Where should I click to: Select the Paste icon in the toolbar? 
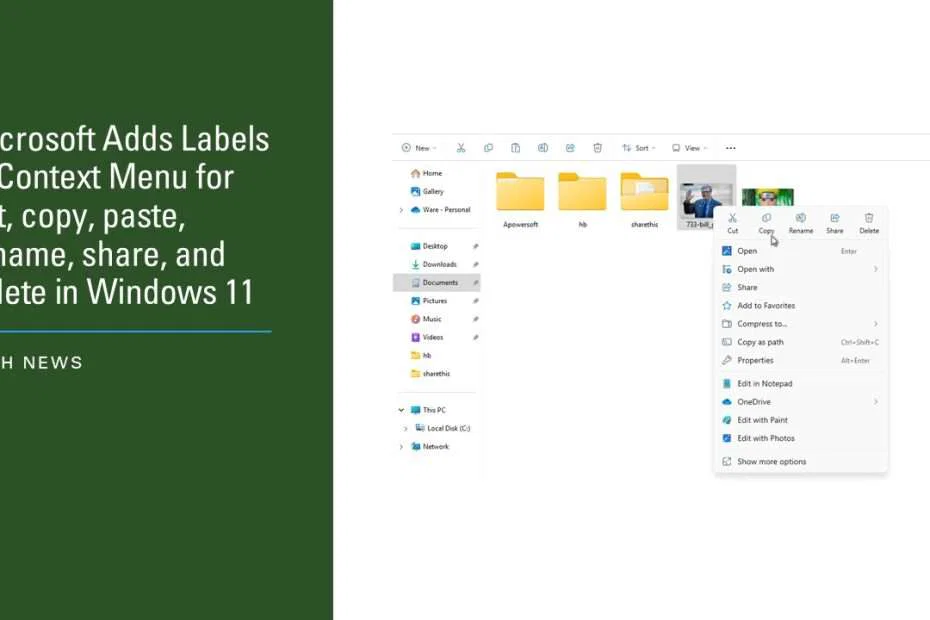[x=516, y=147]
